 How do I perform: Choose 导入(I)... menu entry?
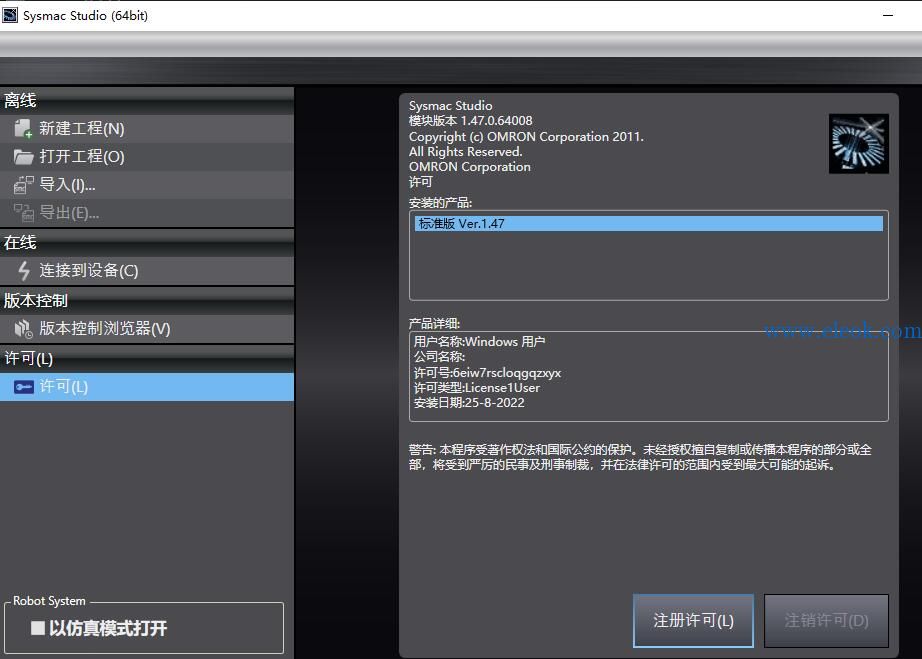pyautogui.click(x=147, y=185)
